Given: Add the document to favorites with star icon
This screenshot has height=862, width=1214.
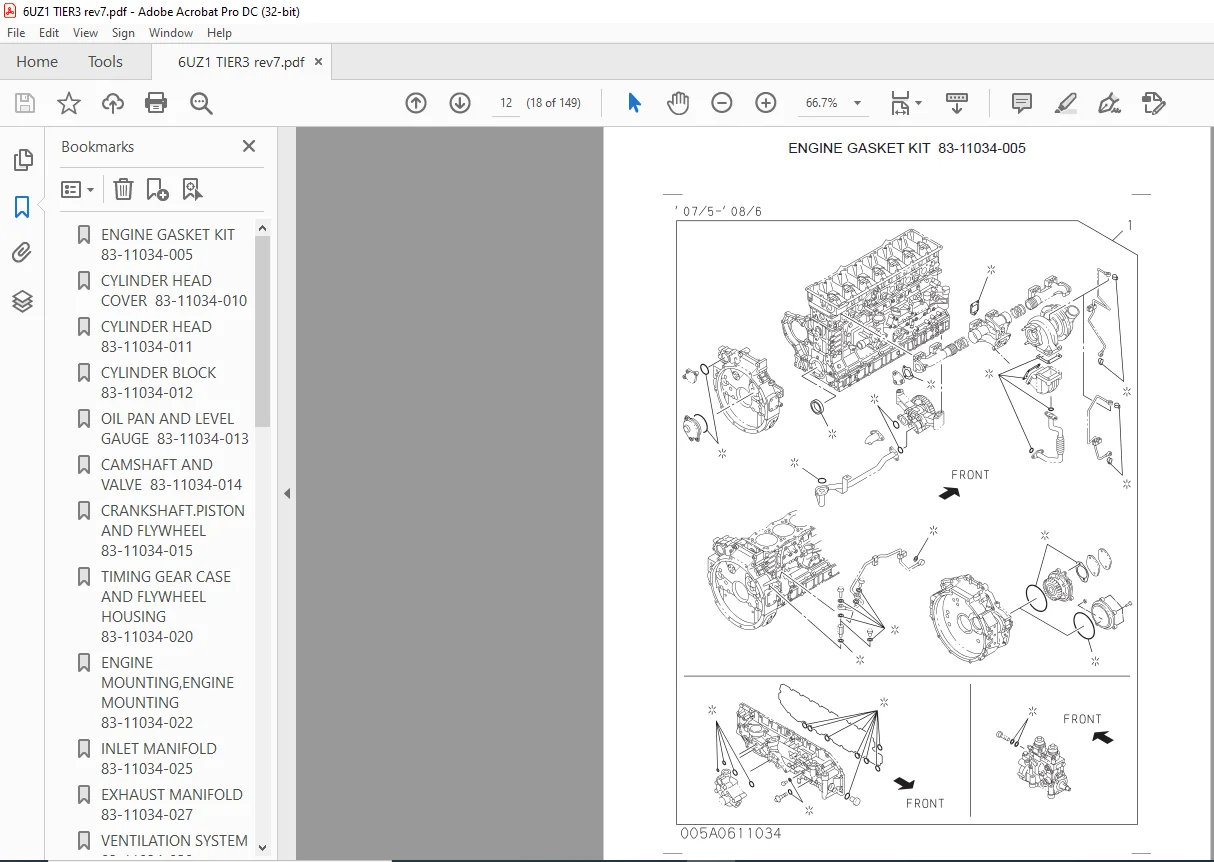Looking at the screenshot, I should (x=68, y=103).
